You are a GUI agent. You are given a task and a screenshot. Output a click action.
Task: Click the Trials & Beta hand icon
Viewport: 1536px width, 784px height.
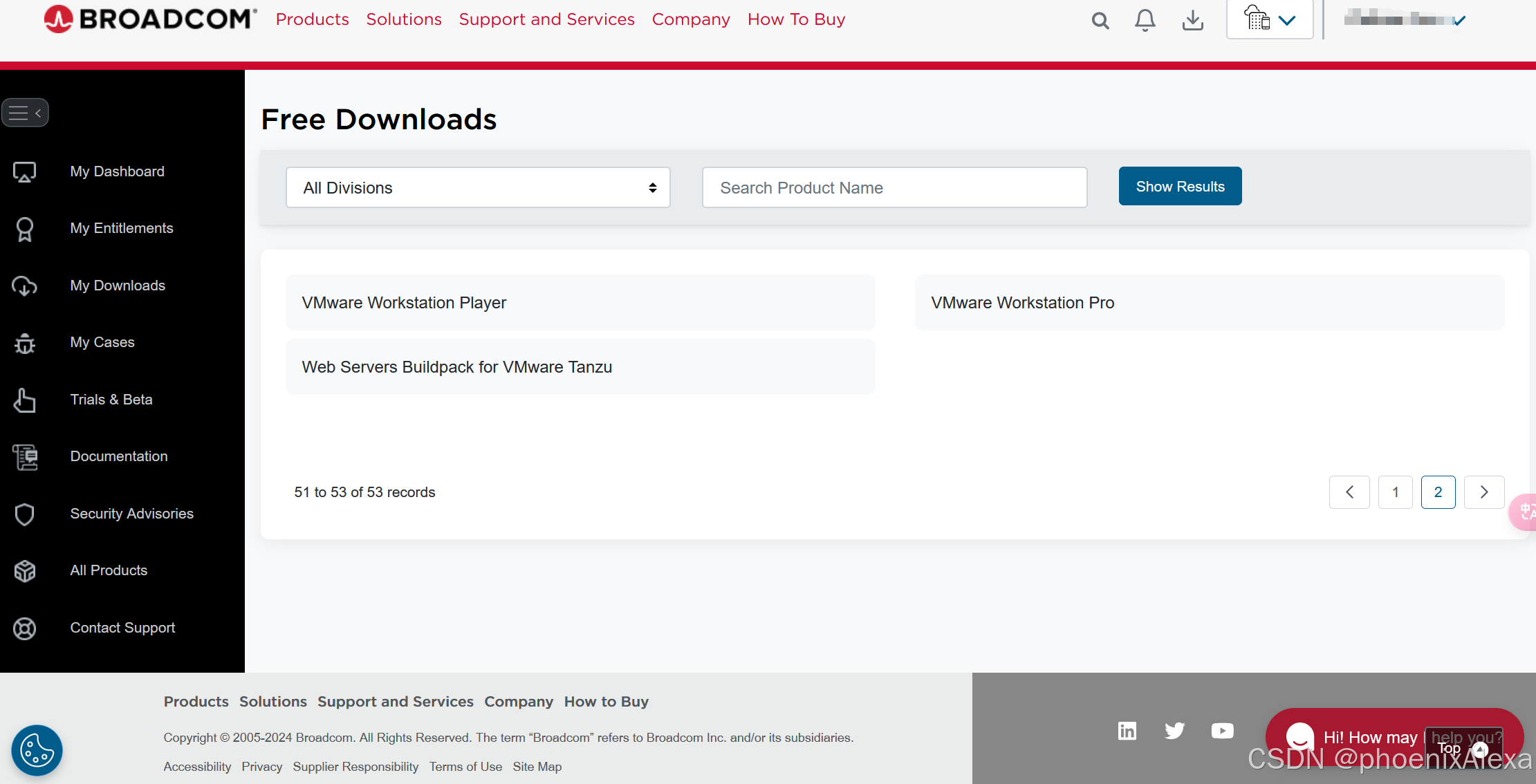(x=25, y=400)
